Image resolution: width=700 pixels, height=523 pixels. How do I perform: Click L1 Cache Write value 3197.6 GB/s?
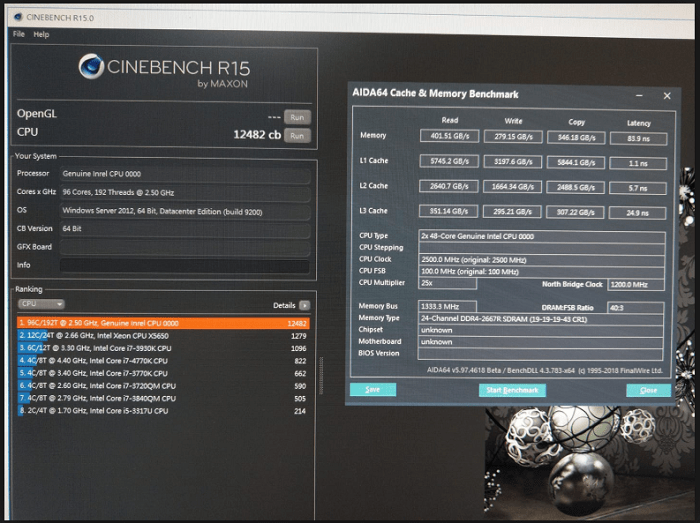512,162
